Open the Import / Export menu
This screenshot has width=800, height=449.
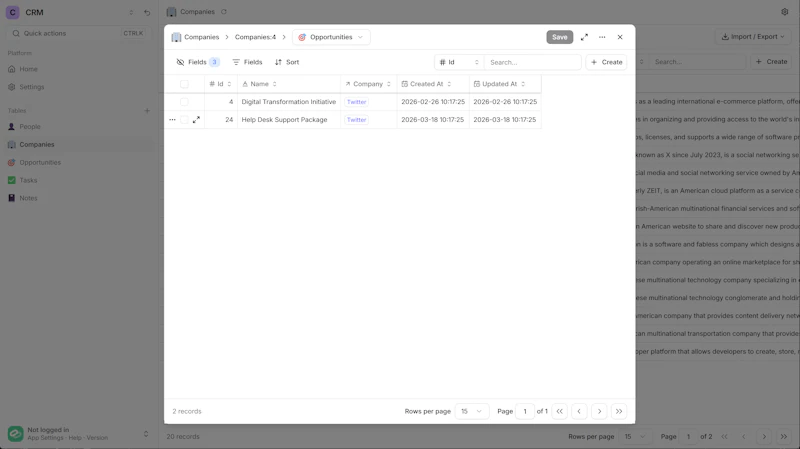753,37
